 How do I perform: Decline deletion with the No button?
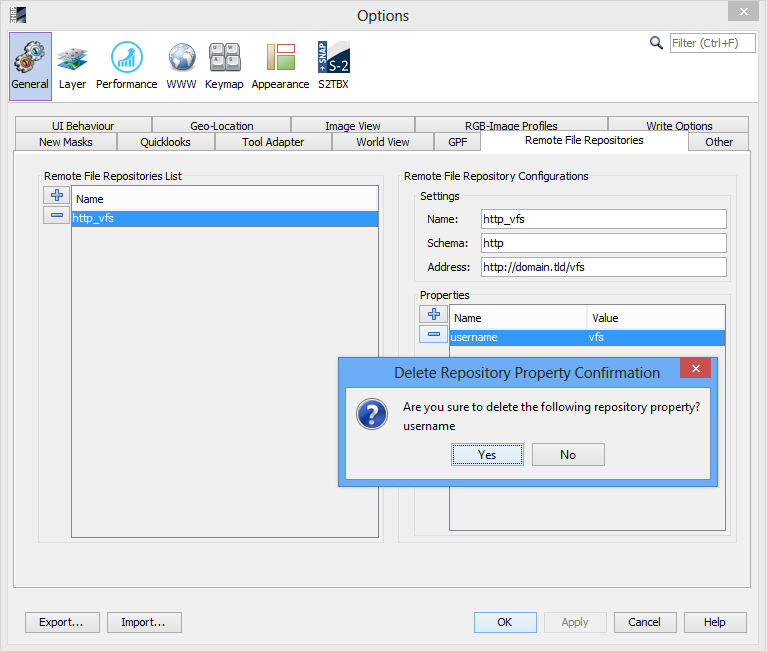tap(568, 454)
